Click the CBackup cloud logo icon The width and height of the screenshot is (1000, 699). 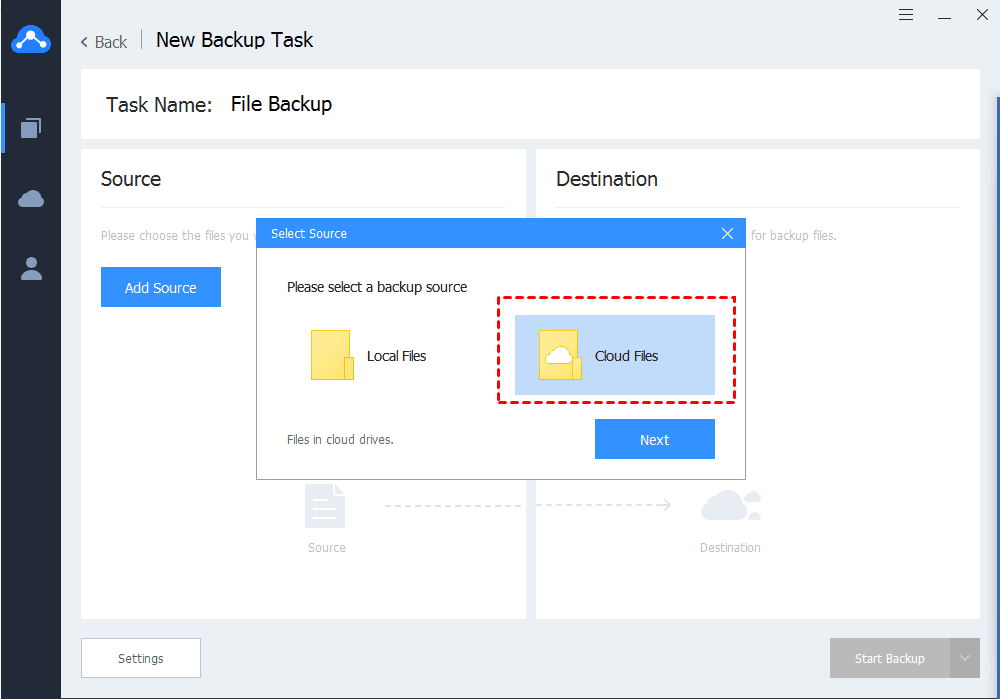(31, 39)
